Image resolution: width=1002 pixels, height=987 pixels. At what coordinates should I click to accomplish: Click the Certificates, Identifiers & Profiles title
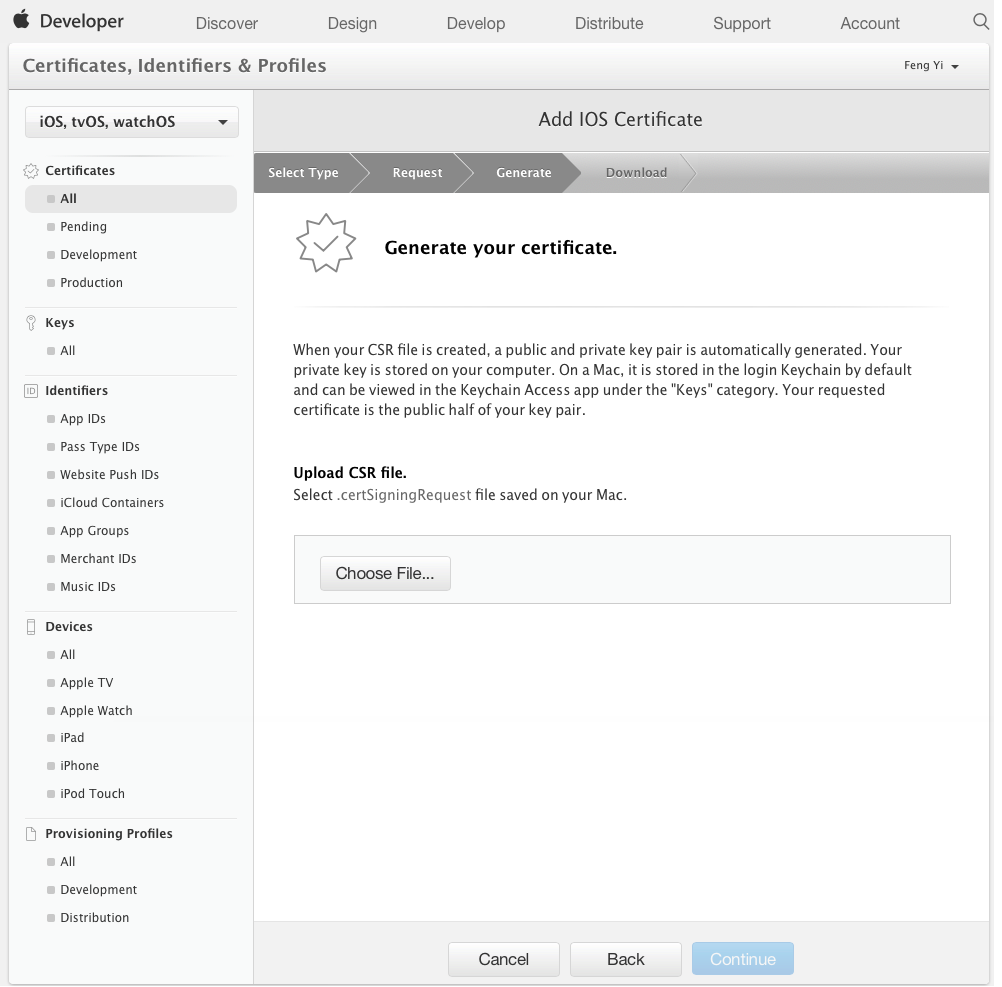pyautogui.click(x=174, y=66)
